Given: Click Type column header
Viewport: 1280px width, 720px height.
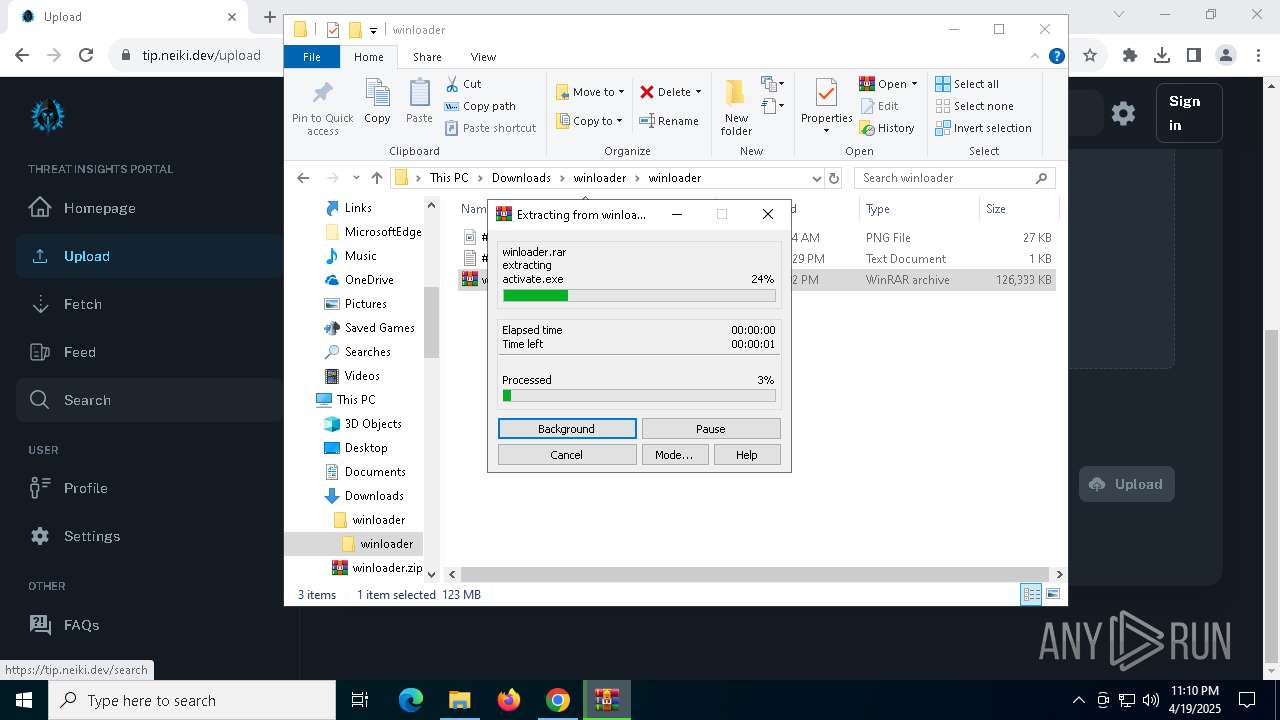Looking at the screenshot, I should 918,209.
